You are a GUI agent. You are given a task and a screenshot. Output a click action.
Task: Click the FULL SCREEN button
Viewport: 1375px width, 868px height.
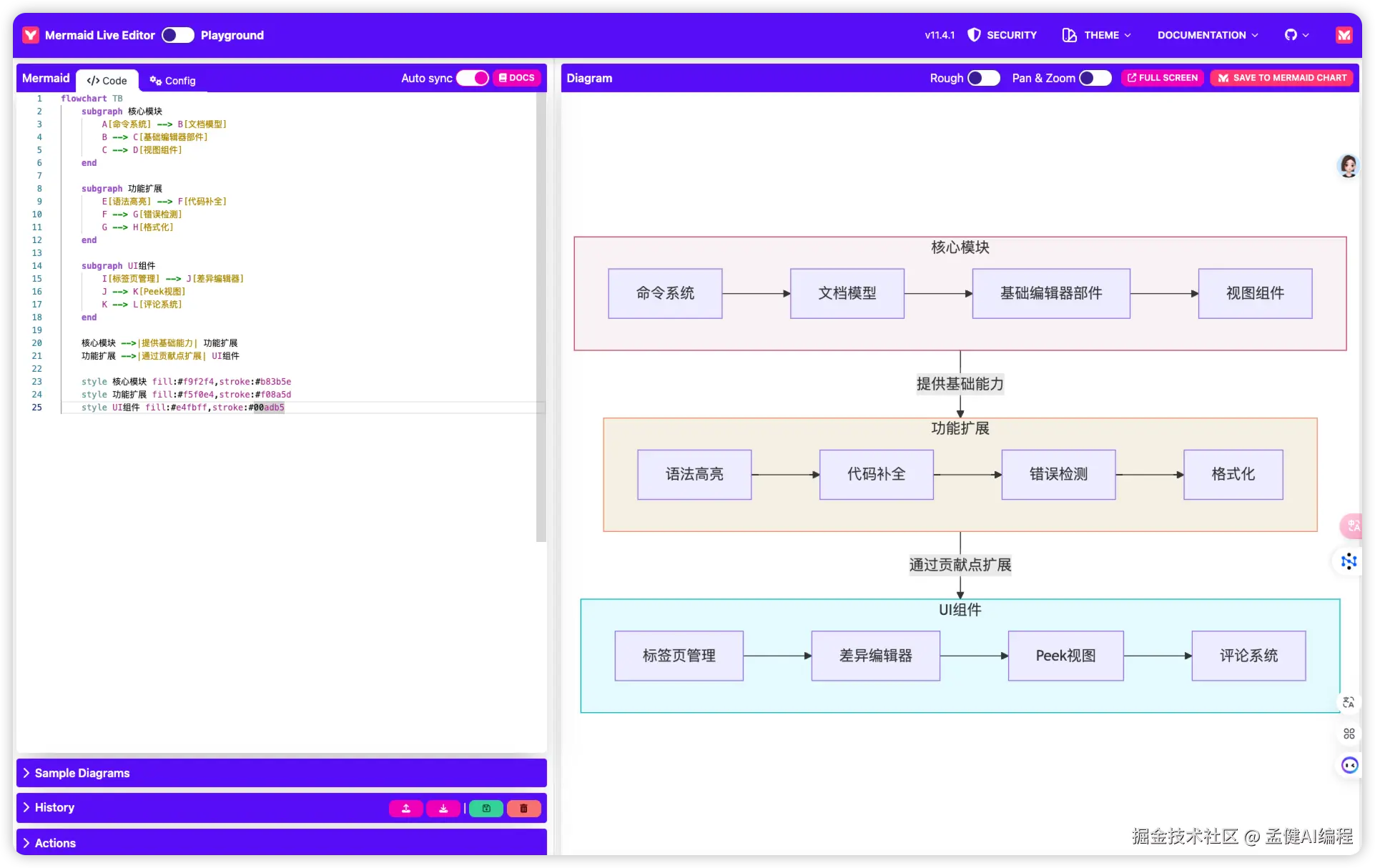(1163, 78)
